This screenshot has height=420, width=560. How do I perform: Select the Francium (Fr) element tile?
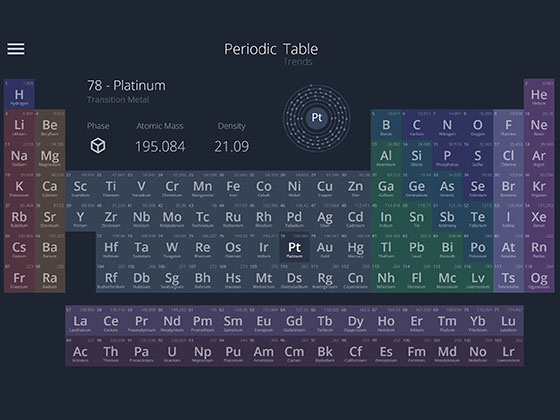(x=19, y=278)
